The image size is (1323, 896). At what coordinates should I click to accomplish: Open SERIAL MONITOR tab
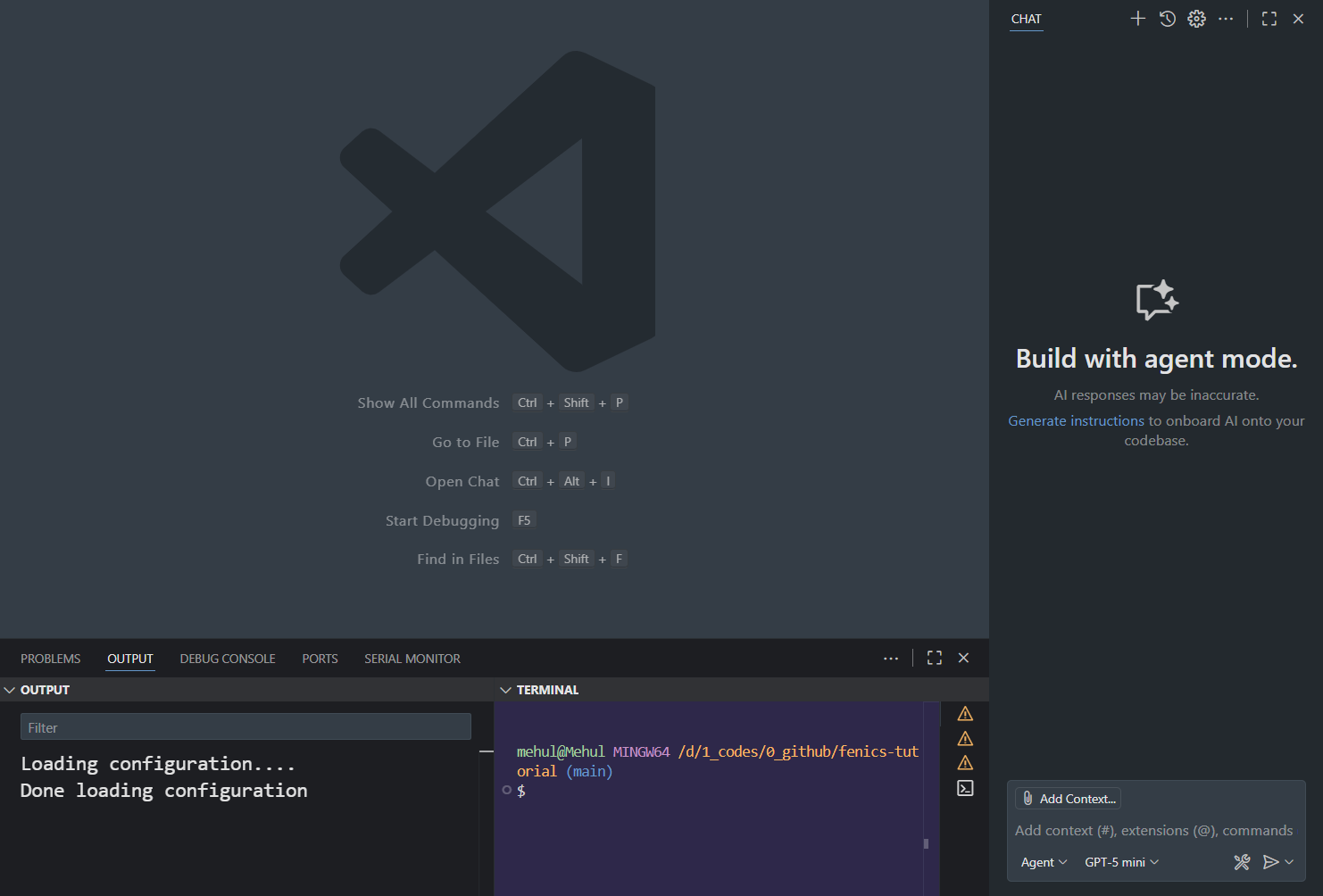[x=412, y=659]
